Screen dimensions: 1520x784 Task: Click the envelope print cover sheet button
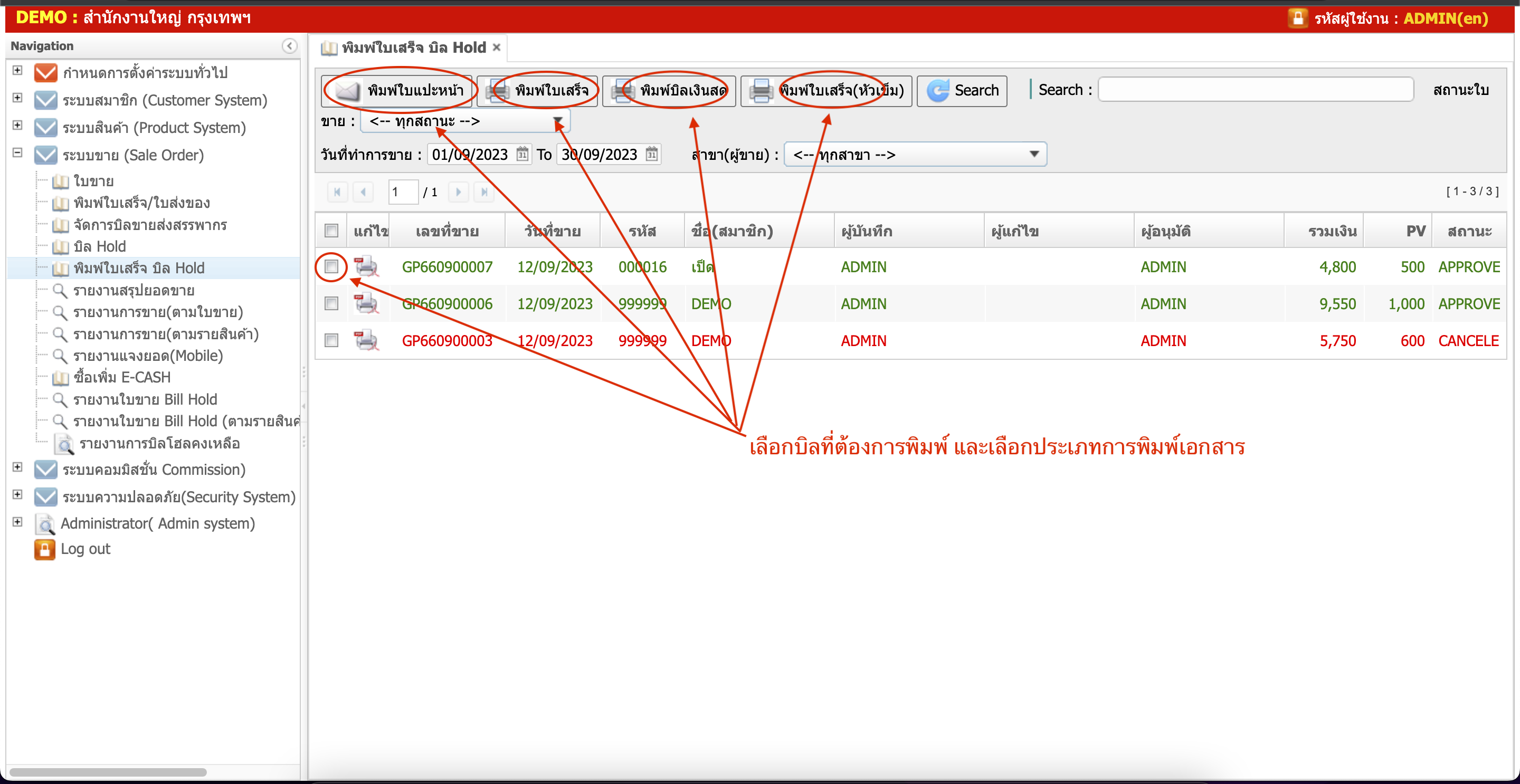pyautogui.click(x=398, y=90)
